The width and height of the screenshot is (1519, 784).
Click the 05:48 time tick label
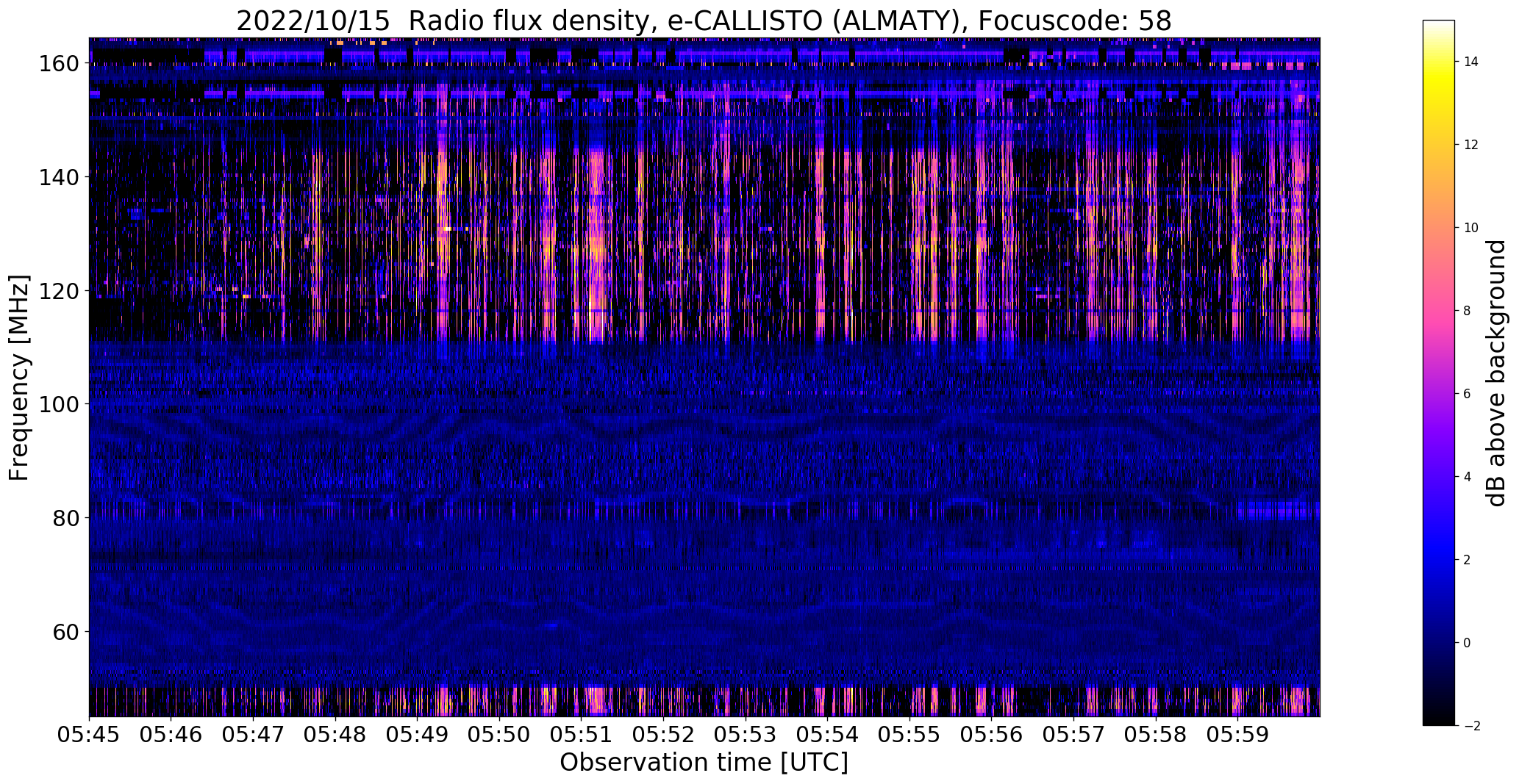[x=335, y=733]
